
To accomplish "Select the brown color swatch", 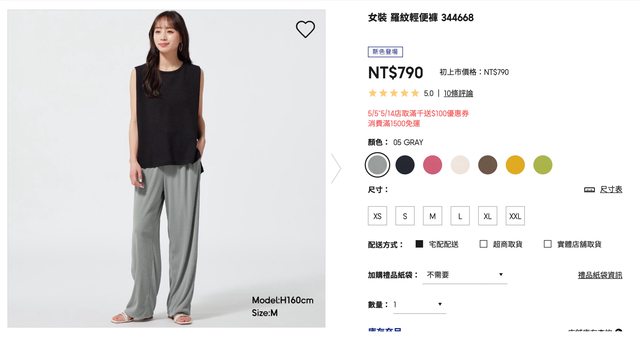I will pyautogui.click(x=487, y=165).
